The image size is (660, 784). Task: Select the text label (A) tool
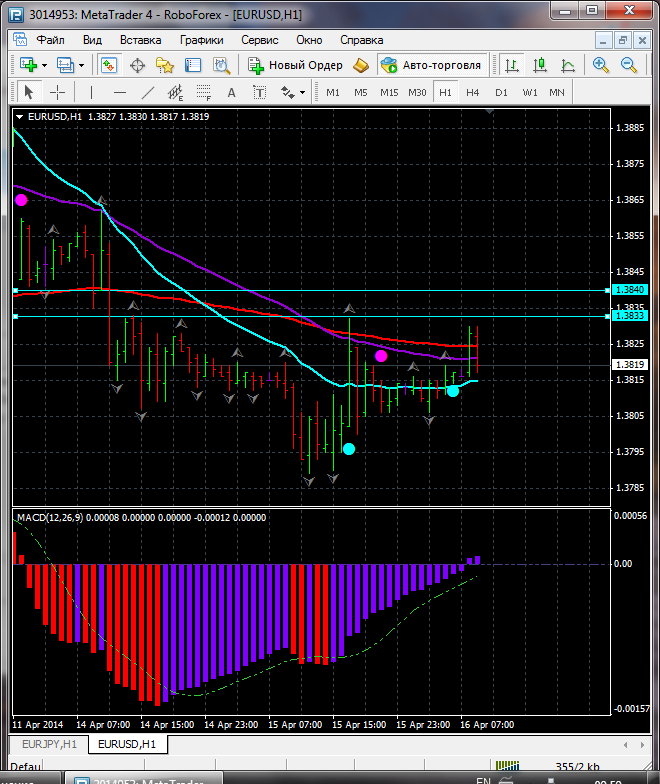pos(232,92)
